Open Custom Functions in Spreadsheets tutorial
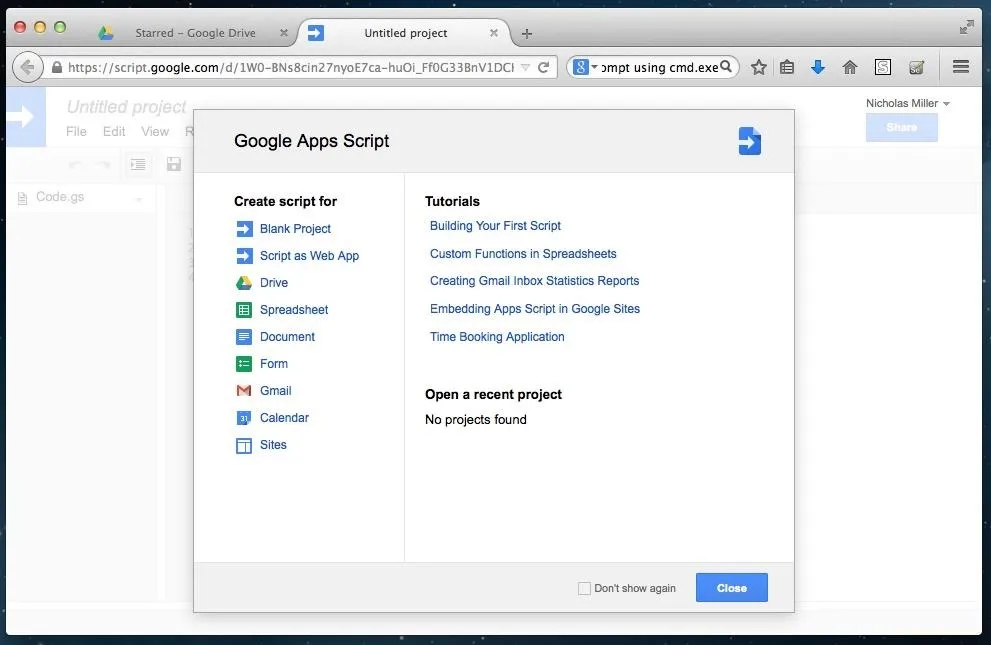The height and width of the screenshot is (645, 991). [523, 253]
